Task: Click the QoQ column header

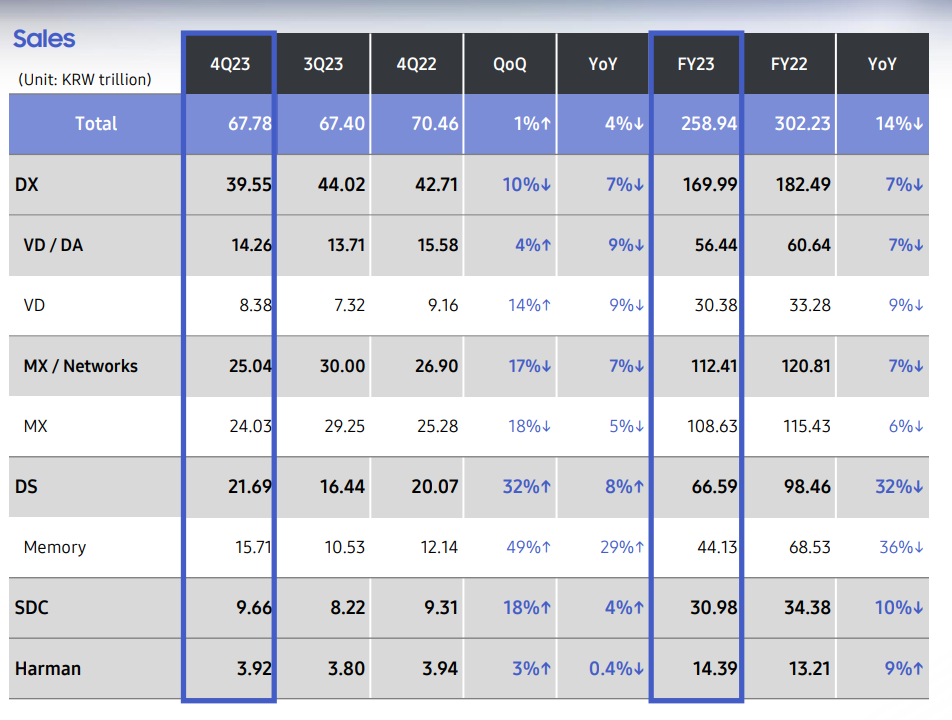Action: (x=510, y=64)
